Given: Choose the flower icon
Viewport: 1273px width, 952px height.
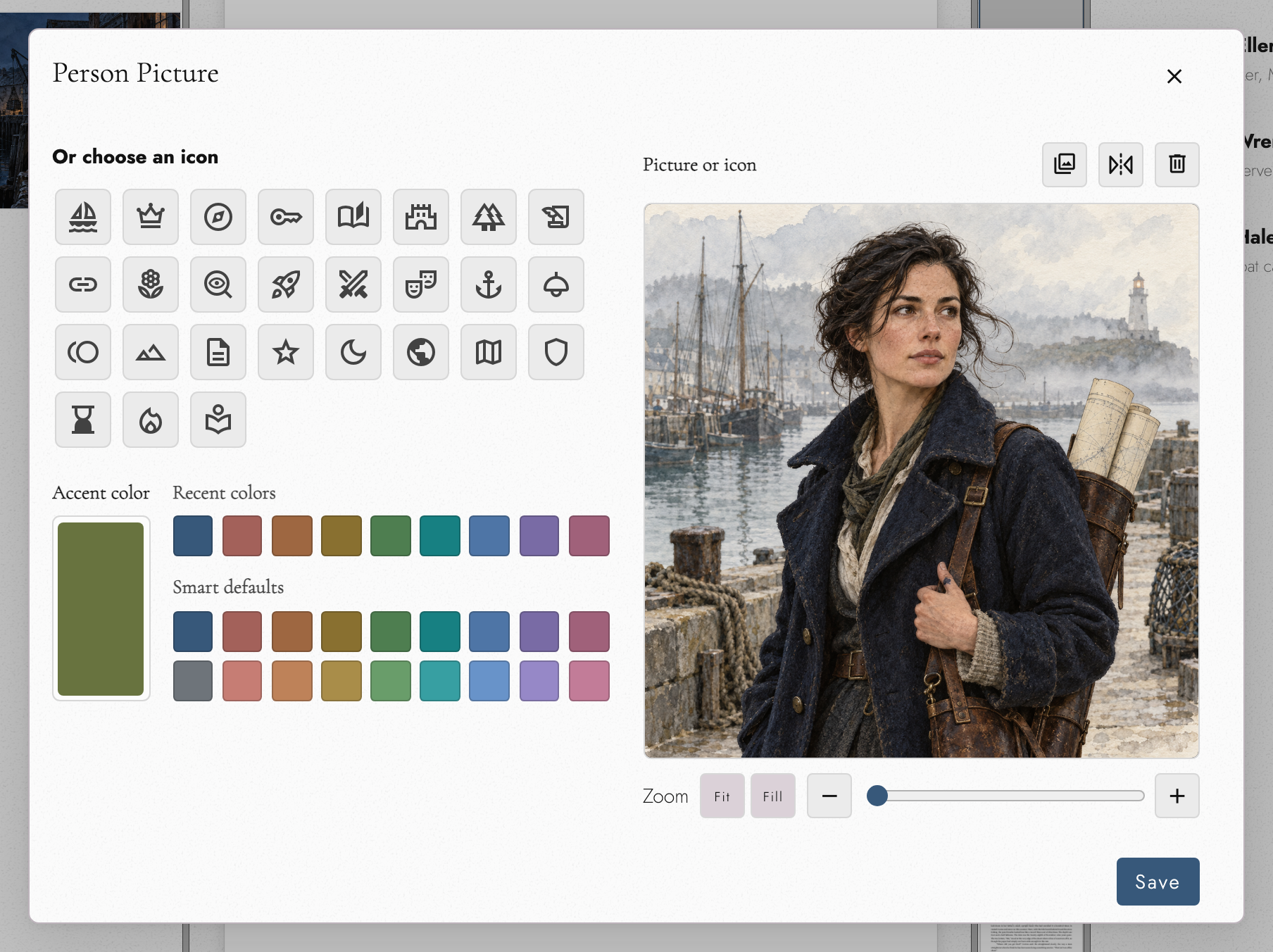Looking at the screenshot, I should coord(151,284).
